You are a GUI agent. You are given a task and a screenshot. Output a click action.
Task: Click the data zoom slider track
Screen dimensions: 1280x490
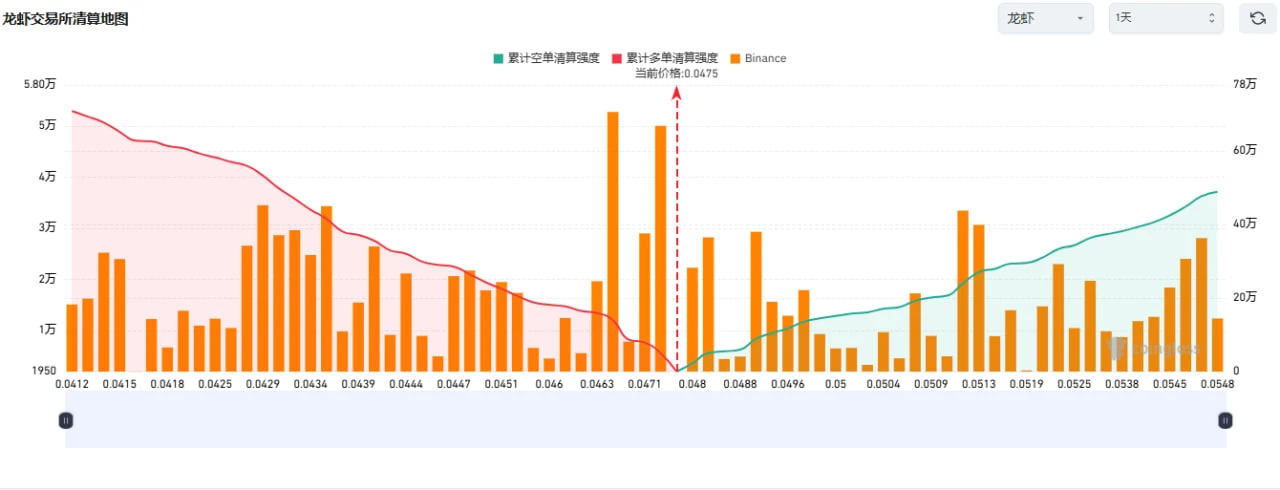(645, 419)
